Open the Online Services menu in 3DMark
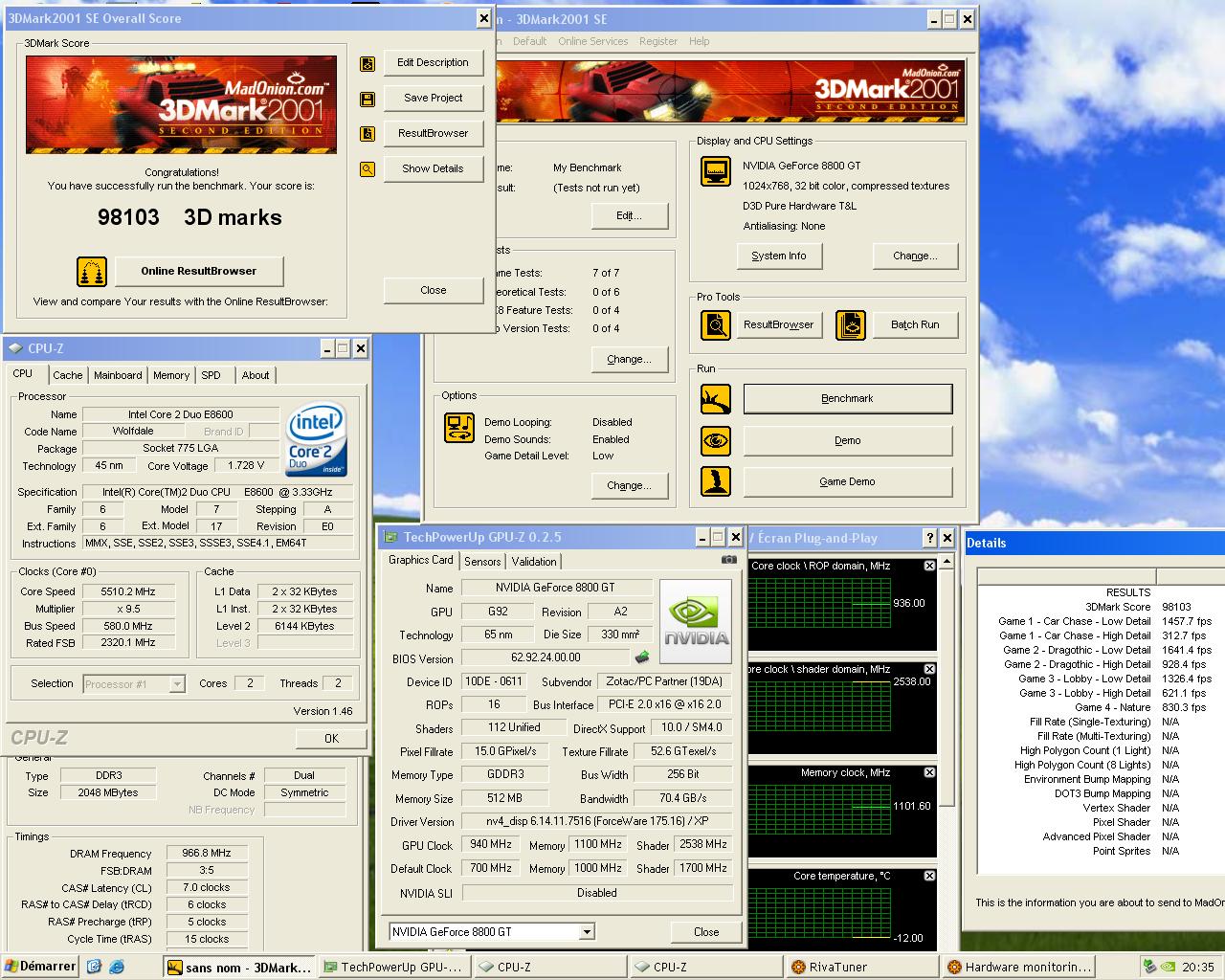The image size is (1225, 980). click(593, 41)
